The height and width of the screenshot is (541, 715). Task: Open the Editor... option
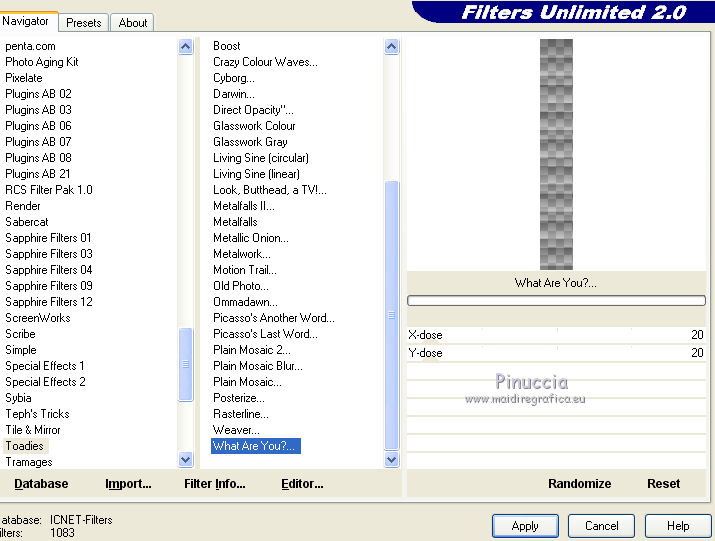click(302, 484)
